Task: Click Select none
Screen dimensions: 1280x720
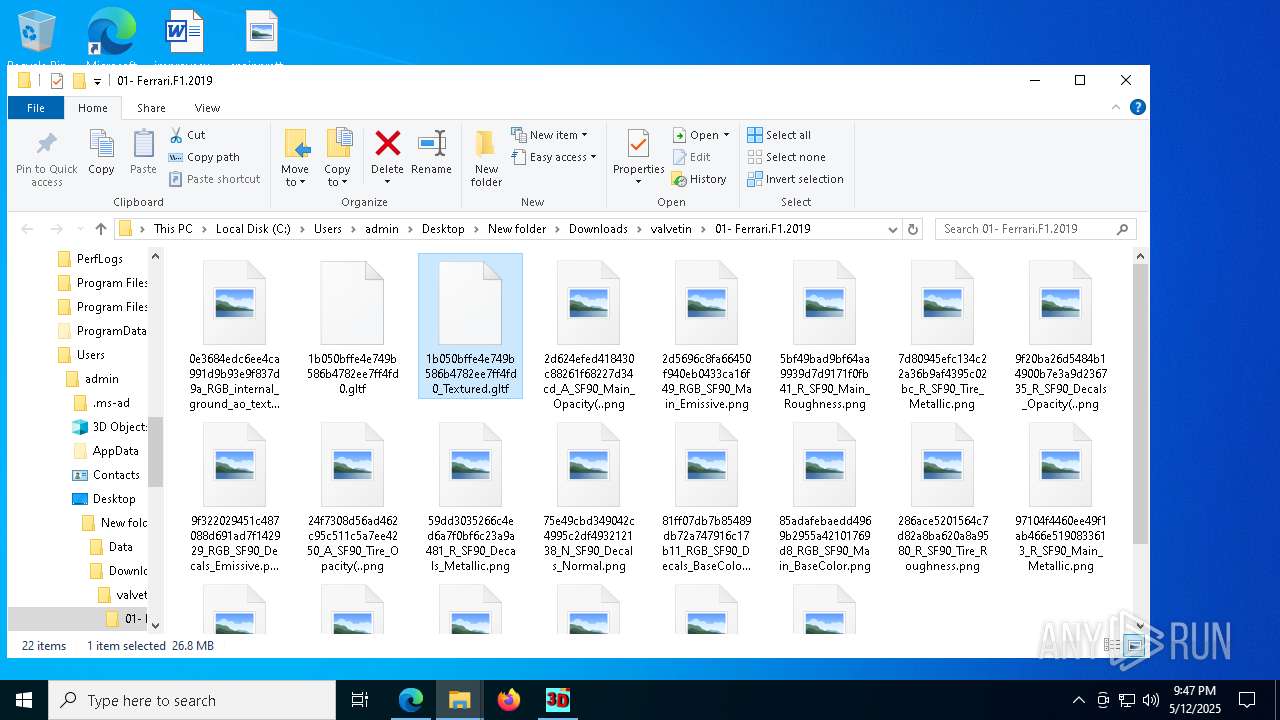Action: [786, 157]
